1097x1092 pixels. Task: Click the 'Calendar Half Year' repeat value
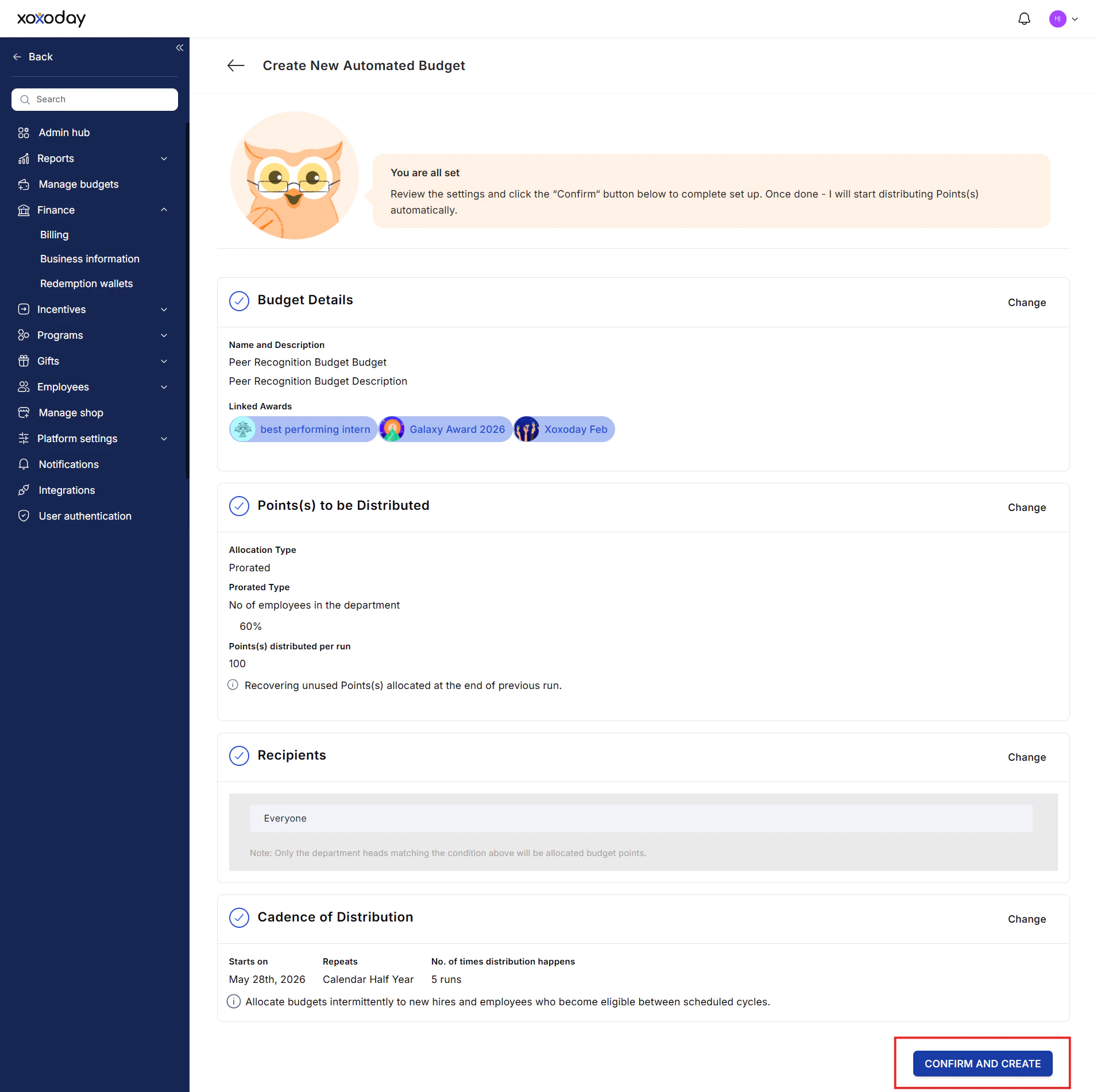point(368,979)
